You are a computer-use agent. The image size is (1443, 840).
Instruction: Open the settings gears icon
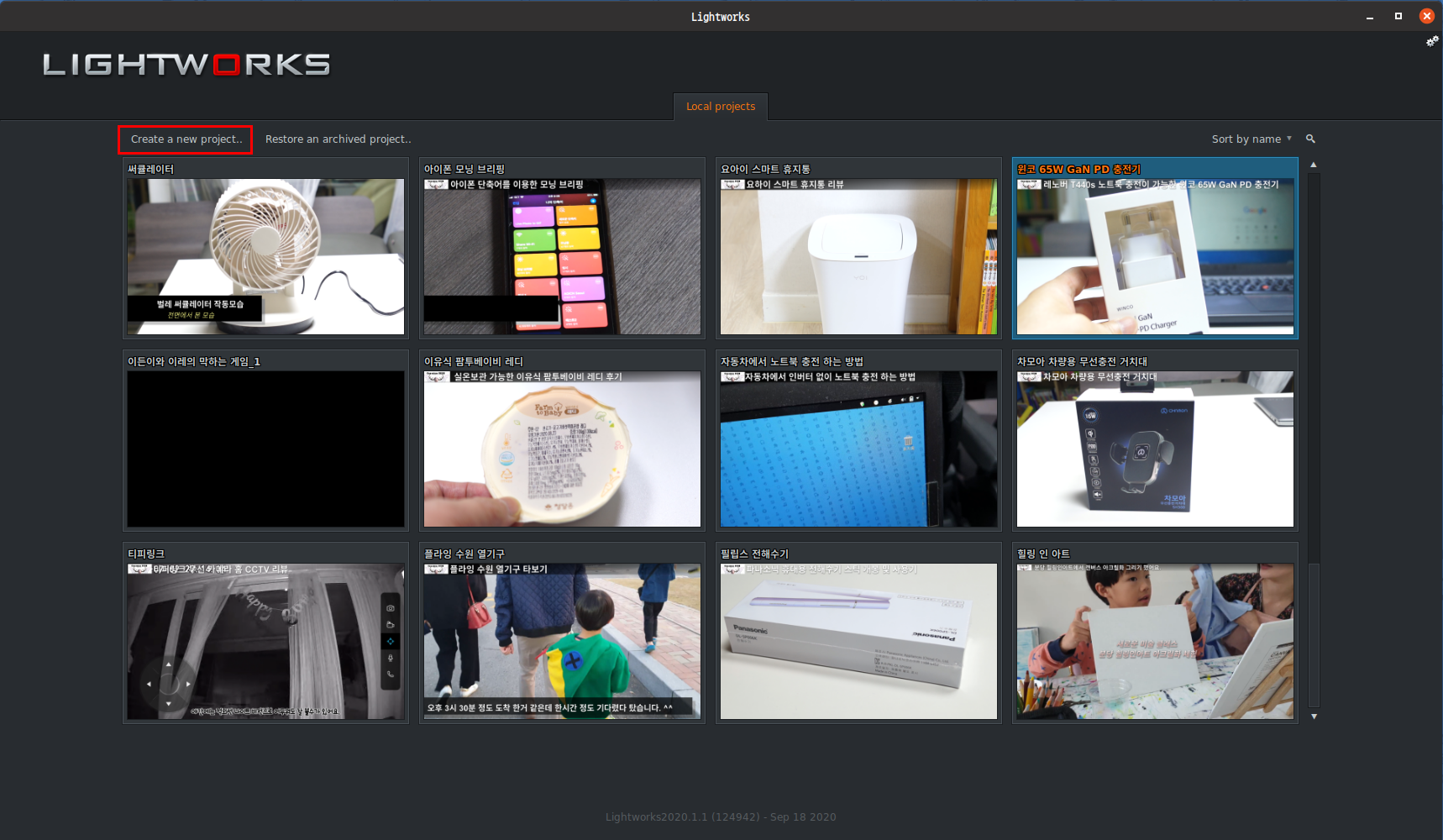click(x=1432, y=41)
